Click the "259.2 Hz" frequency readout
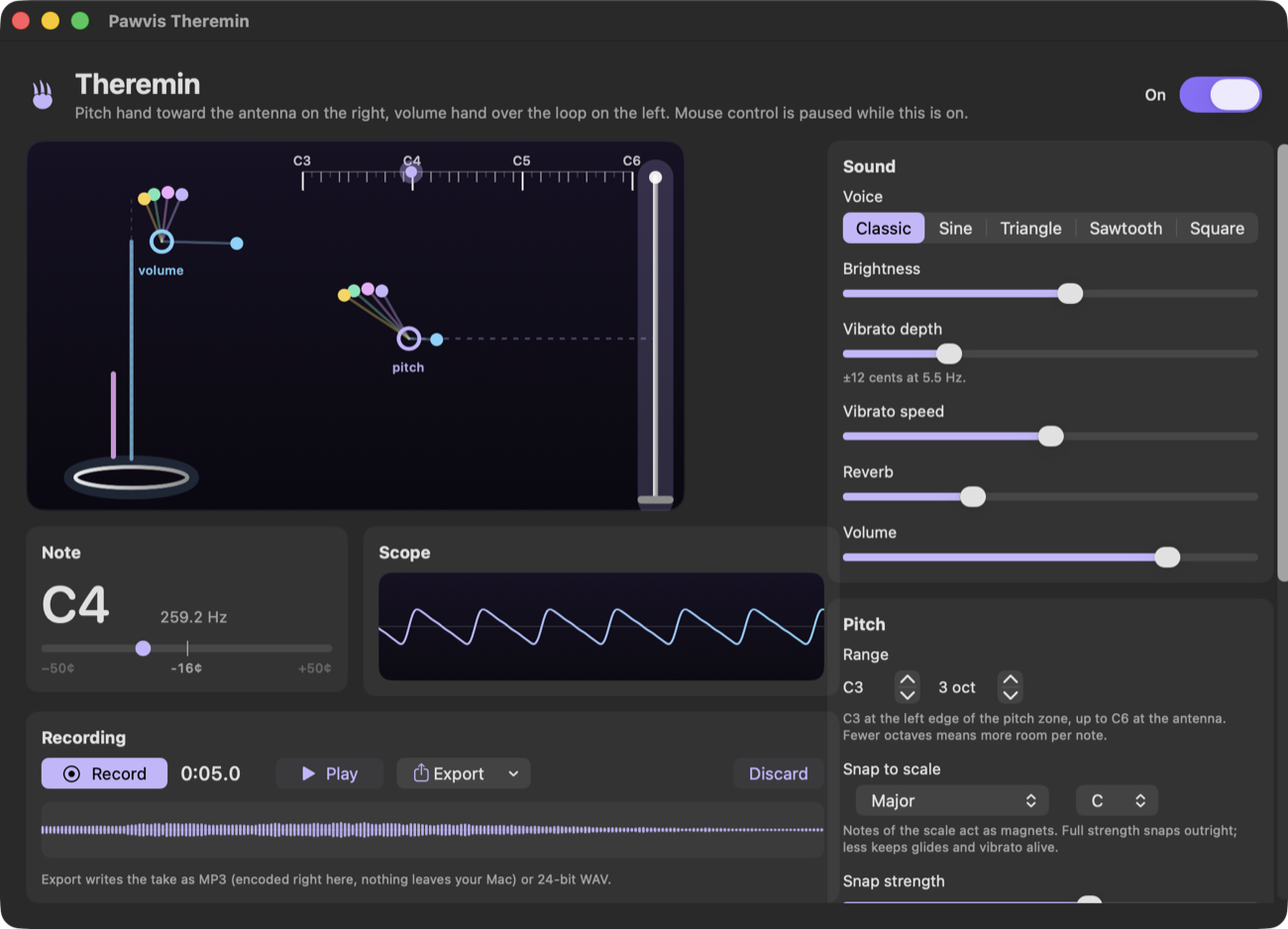 193,617
